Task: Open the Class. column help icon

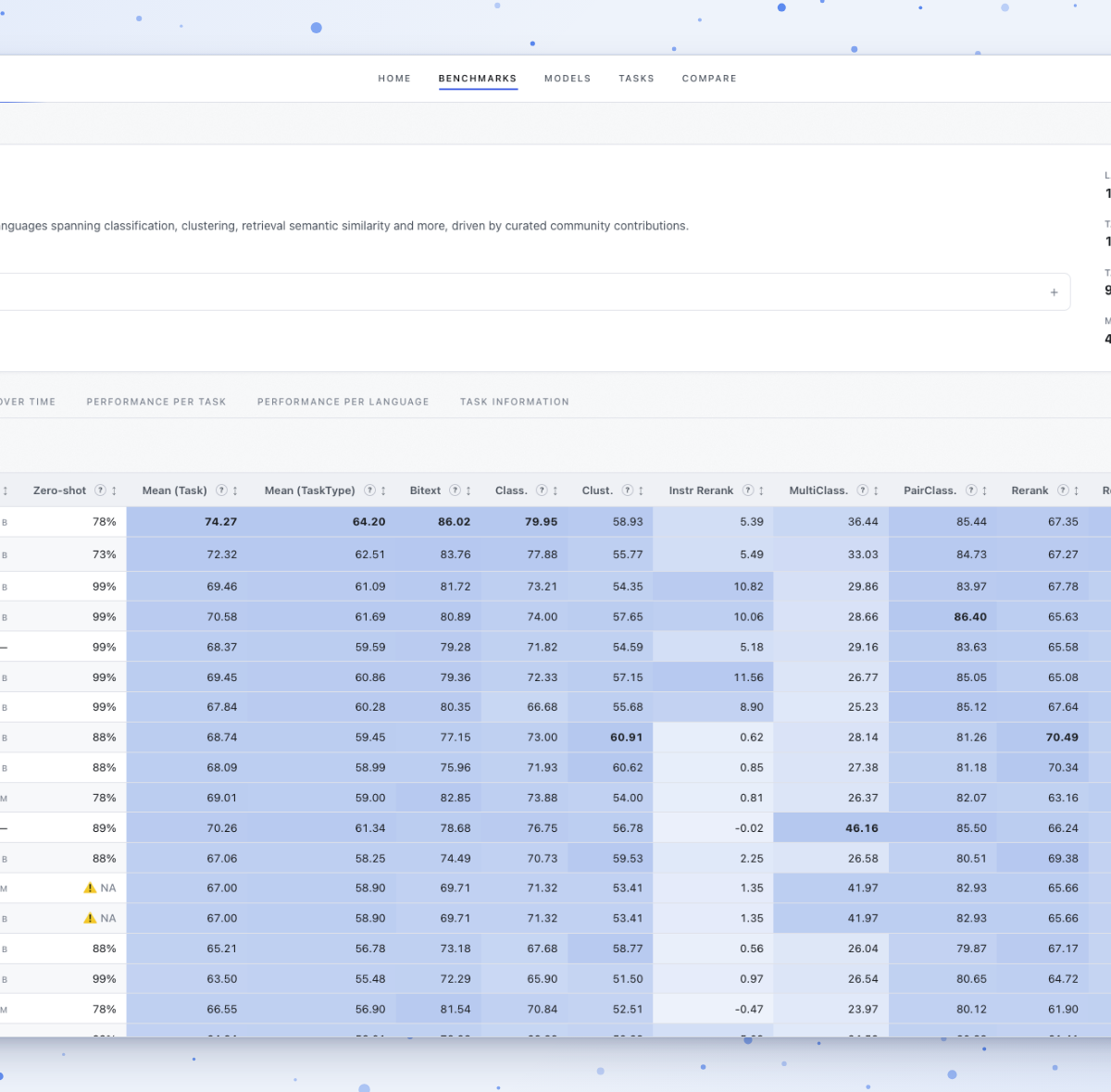Action: tap(542, 490)
